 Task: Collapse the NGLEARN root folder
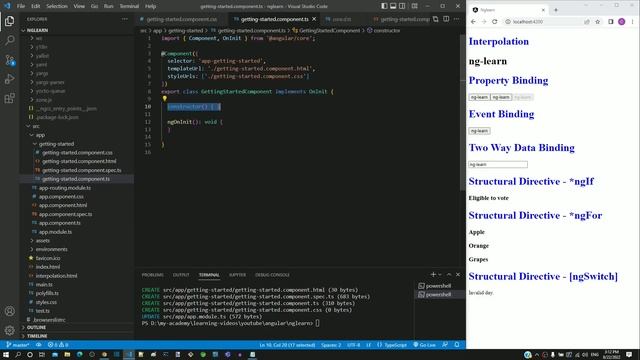pyautogui.click(x=37, y=30)
